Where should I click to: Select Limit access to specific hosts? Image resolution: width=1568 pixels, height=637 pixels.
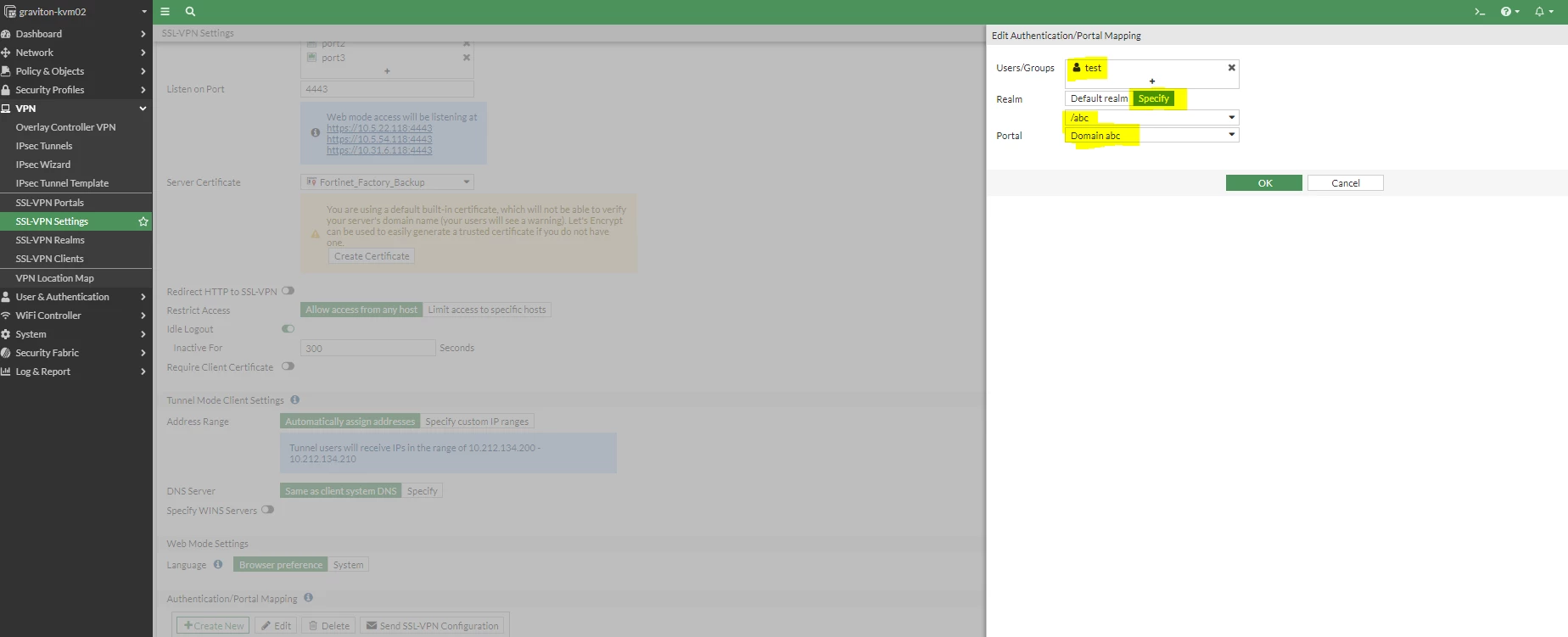coord(487,310)
